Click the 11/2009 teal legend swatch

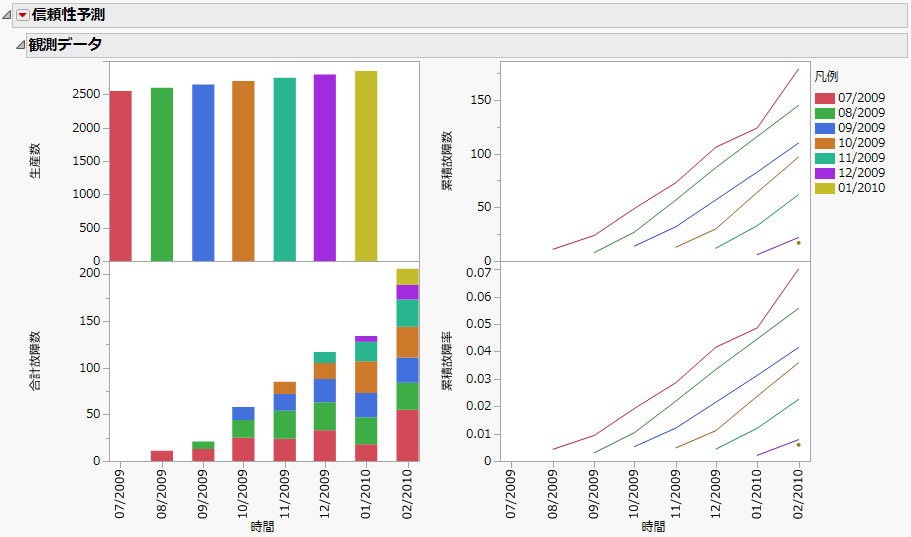point(825,157)
